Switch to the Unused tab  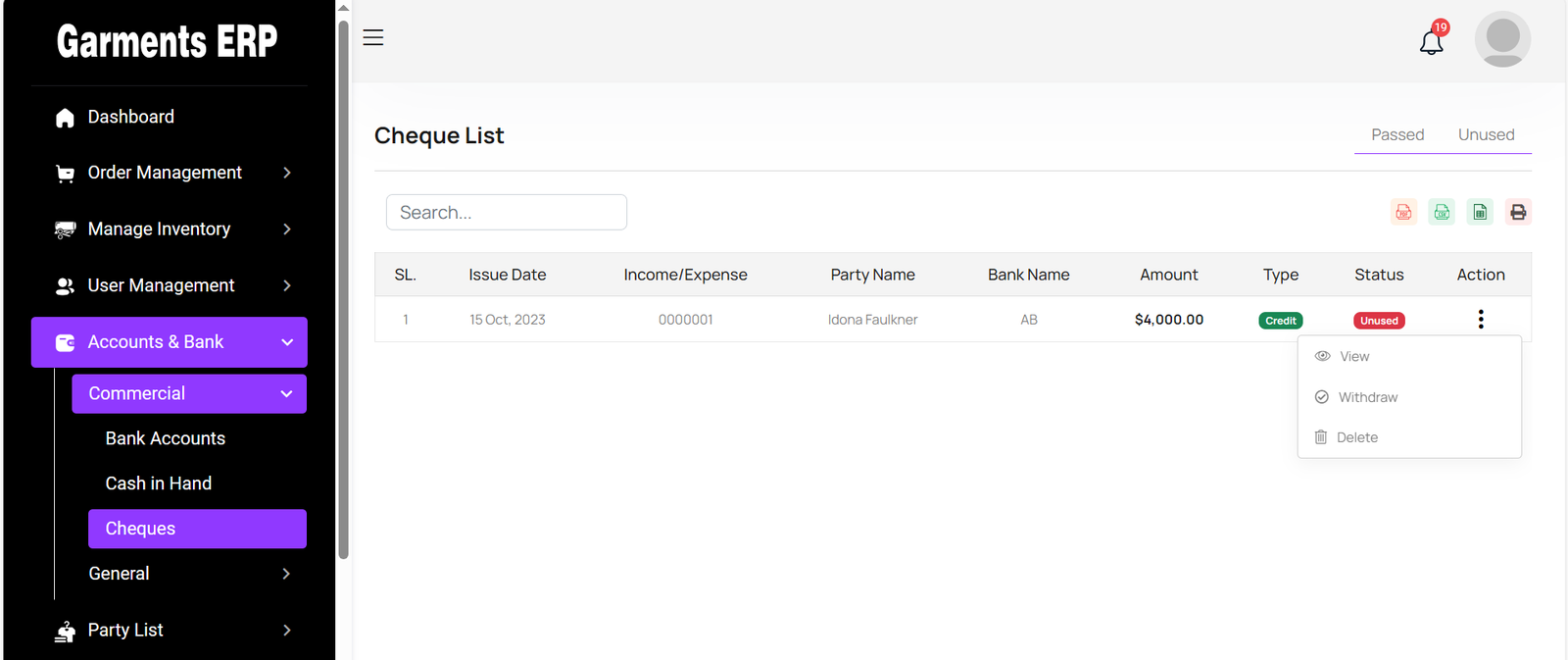coord(1486,135)
